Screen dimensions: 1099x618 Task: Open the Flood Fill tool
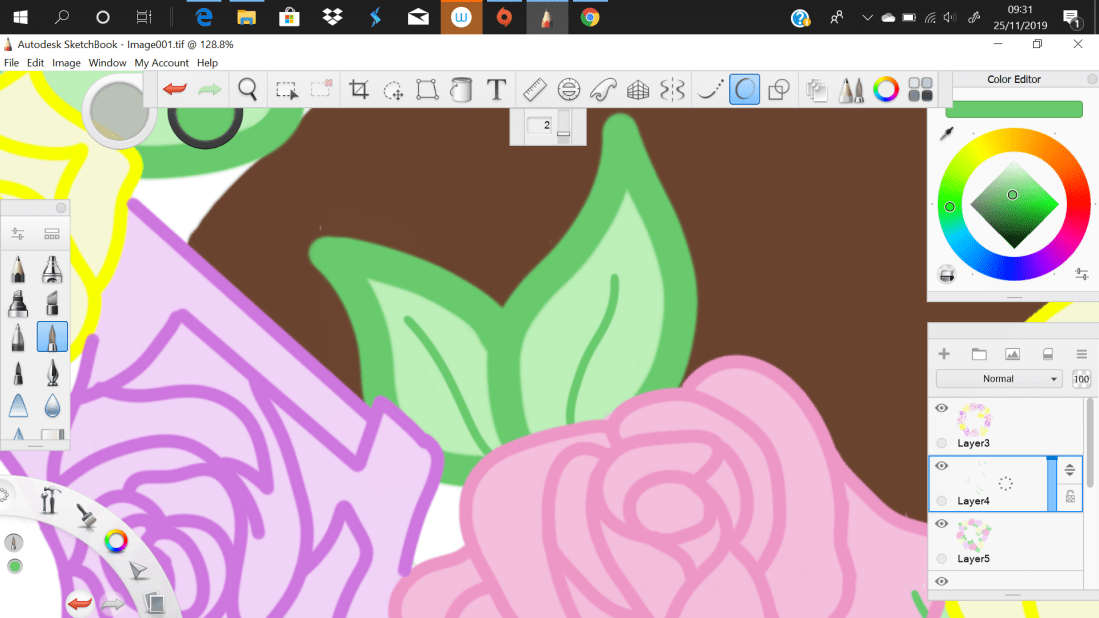[x=461, y=89]
